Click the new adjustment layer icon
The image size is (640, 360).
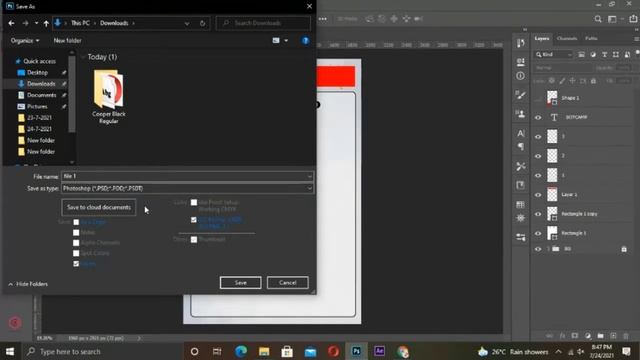pos(588,336)
